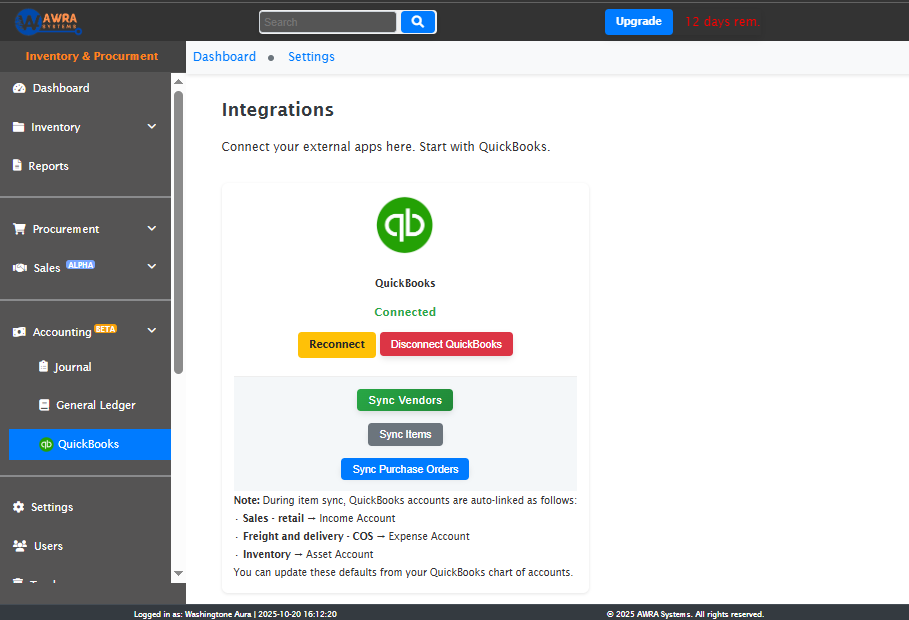Screen dimensions: 909x620
Task: Disconnect QuickBooks
Action: [446, 343]
